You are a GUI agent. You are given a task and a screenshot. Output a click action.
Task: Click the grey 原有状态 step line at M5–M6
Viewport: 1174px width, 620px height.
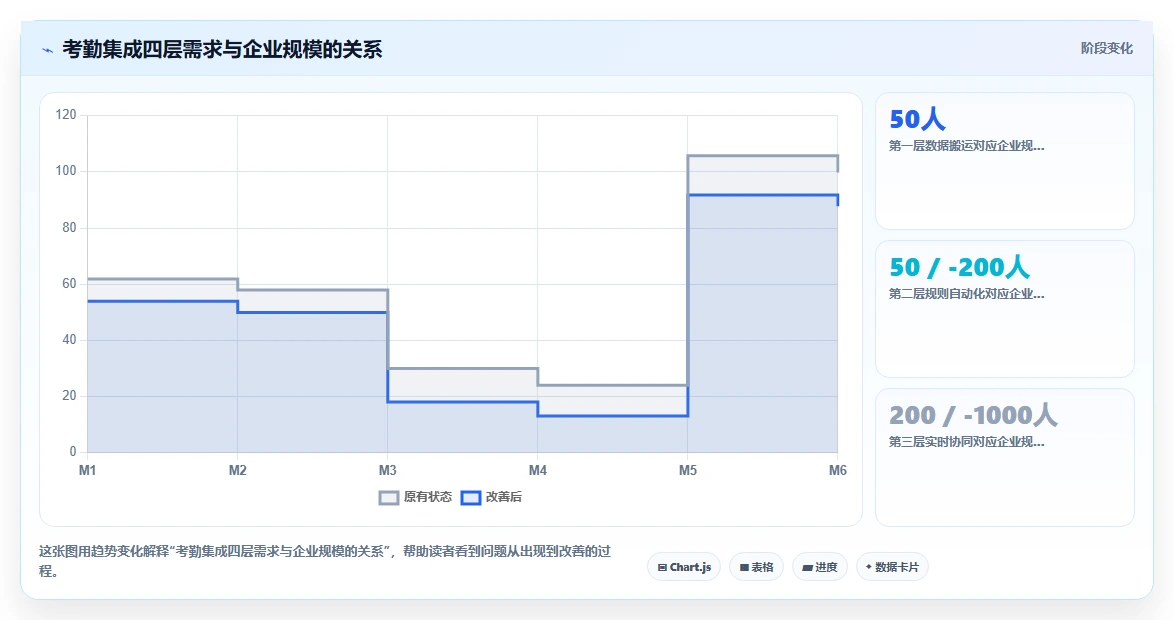762,156
